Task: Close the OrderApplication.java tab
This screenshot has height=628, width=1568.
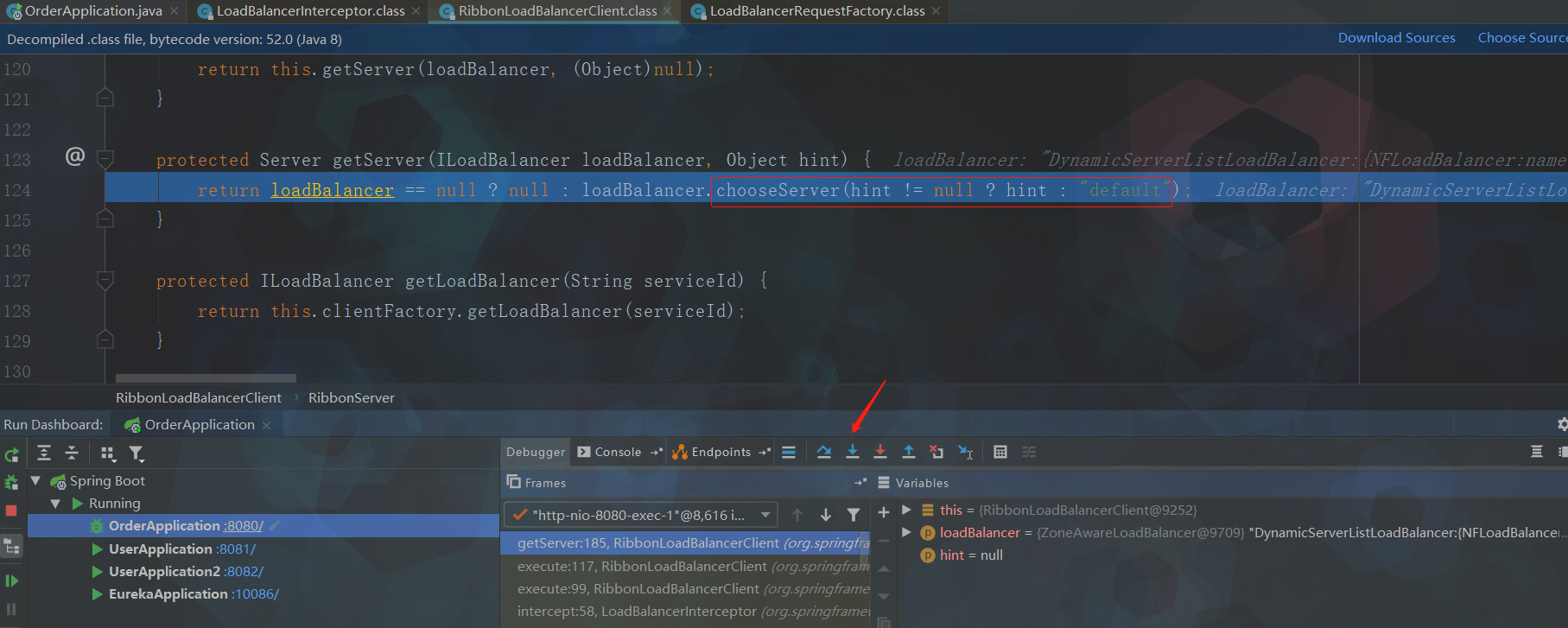Action: (x=174, y=11)
